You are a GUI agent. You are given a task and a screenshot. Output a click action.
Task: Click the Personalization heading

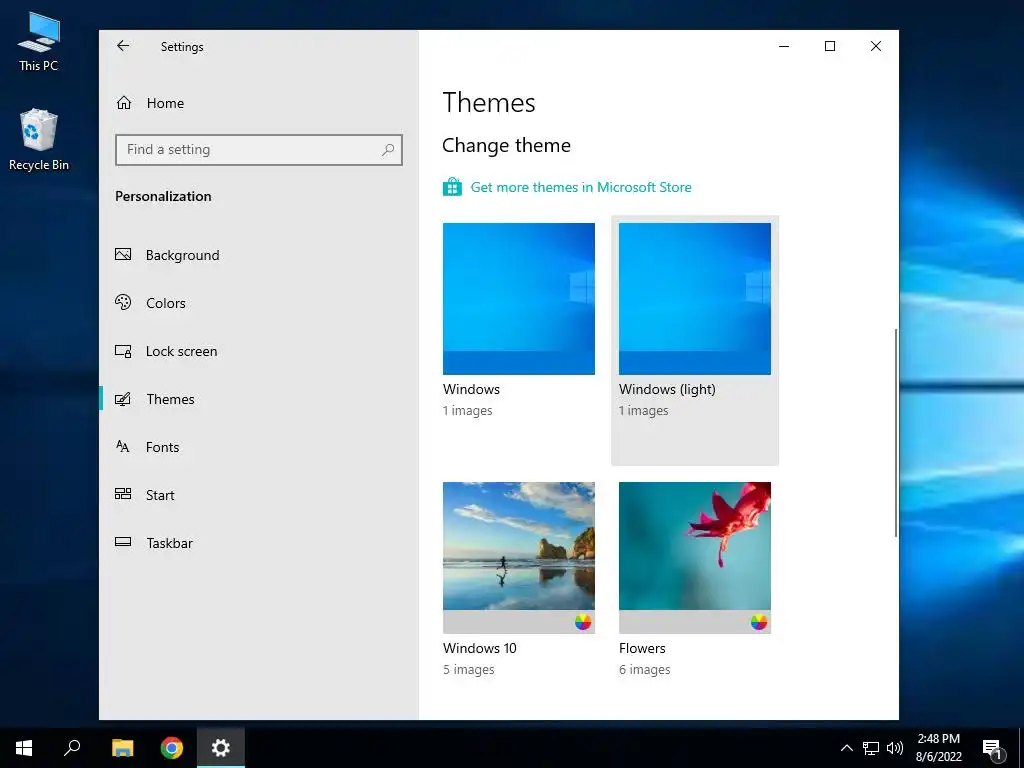(x=163, y=196)
